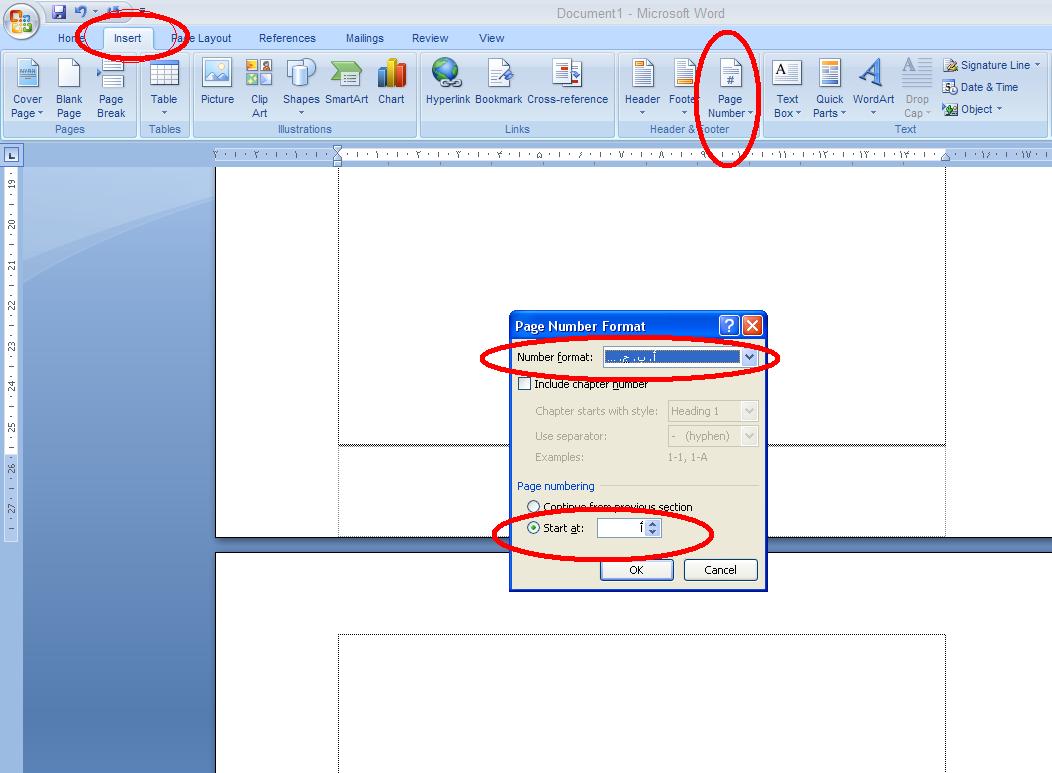1052x773 pixels.
Task: Open the References tab
Action: click(x=287, y=38)
